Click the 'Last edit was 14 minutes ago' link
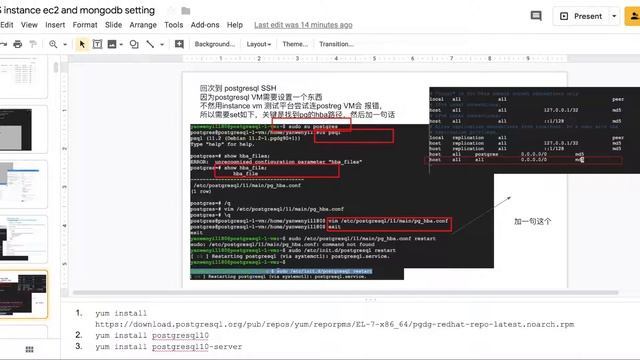The image size is (640, 360). point(303,25)
